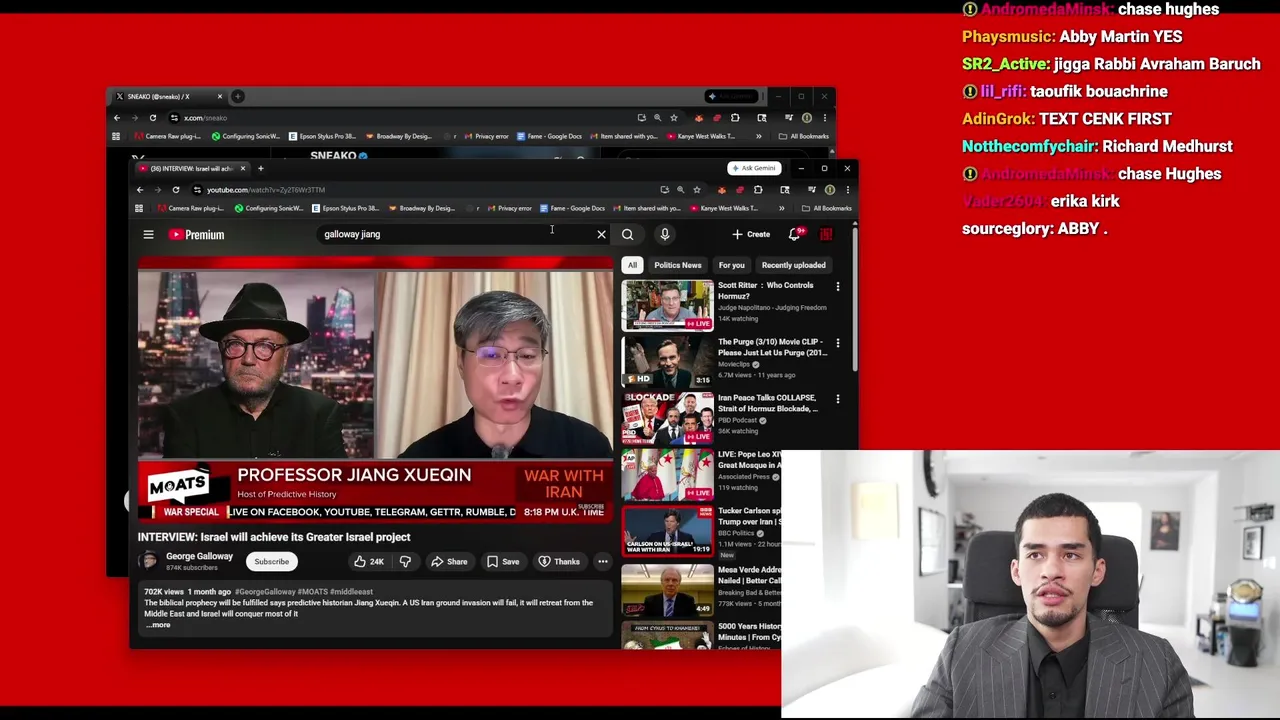Screen dimensions: 1280x720
Task: Open options for The Purge movie clip
Action: coord(838,342)
